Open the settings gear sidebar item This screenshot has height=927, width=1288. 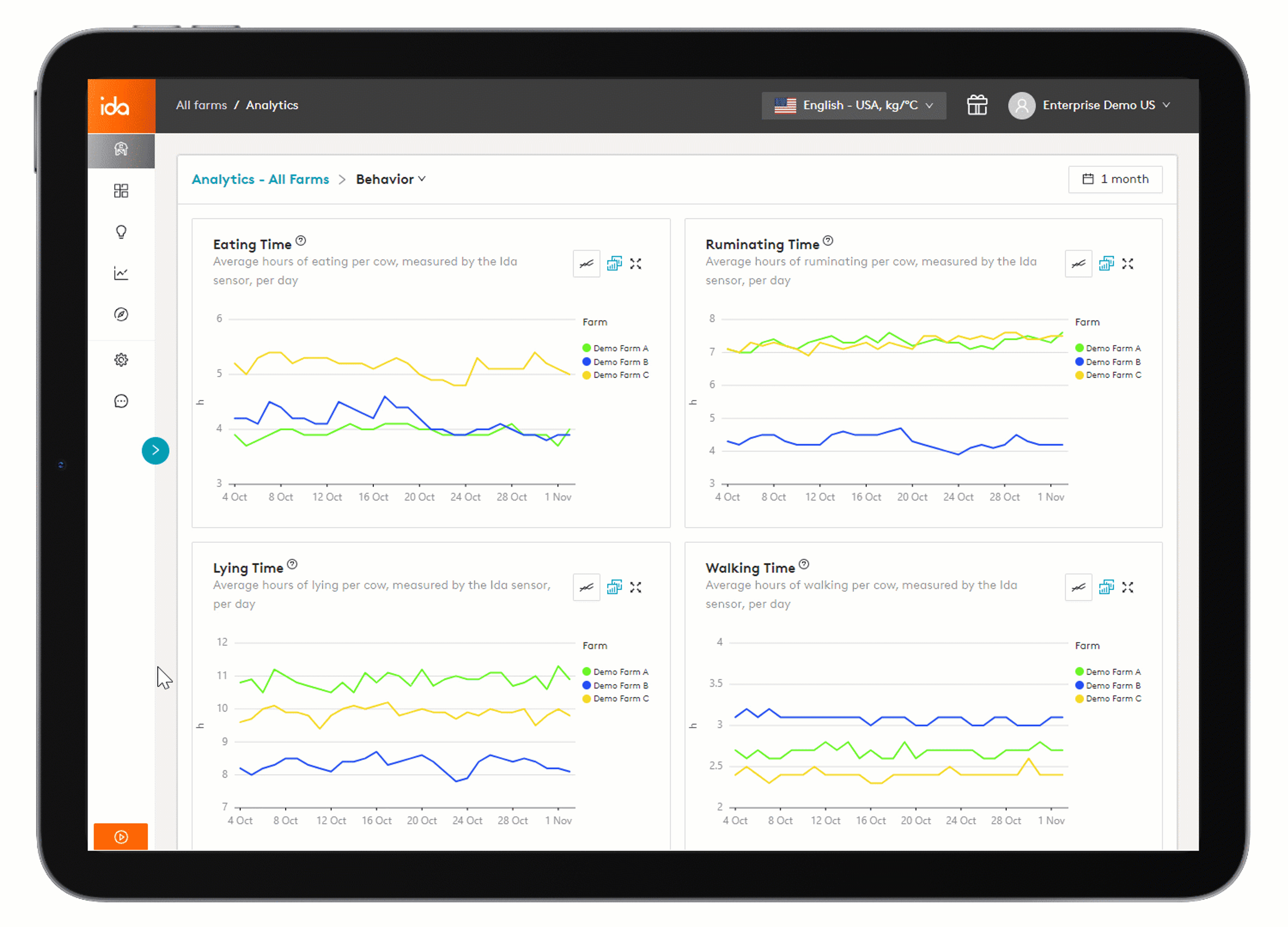tap(121, 360)
